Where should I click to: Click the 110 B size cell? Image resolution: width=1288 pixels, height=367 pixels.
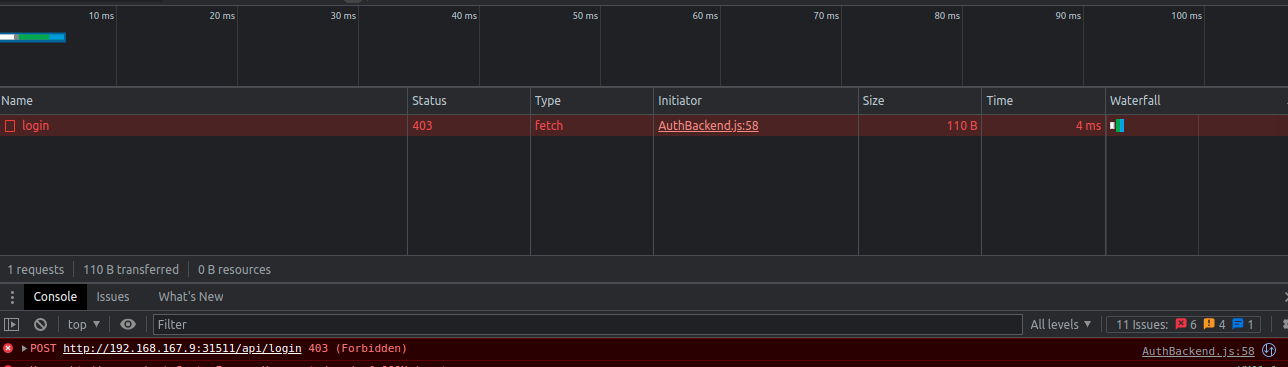click(920, 126)
